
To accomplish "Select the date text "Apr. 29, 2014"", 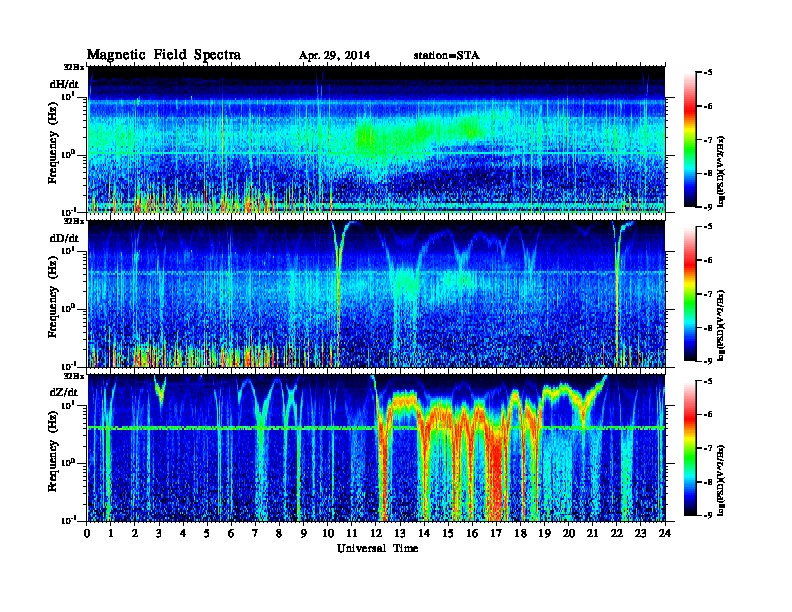I will [x=334, y=56].
